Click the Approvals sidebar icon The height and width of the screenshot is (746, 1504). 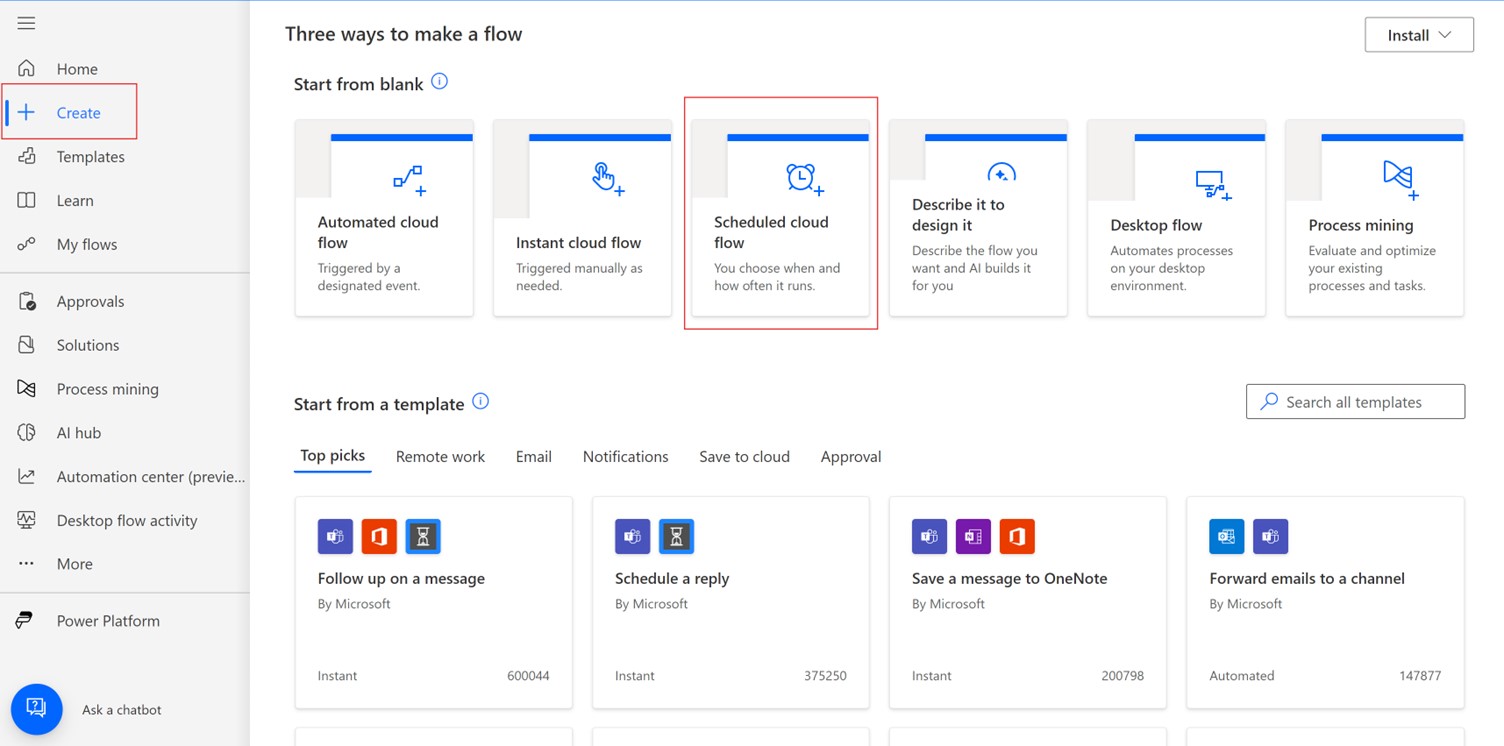[26, 301]
